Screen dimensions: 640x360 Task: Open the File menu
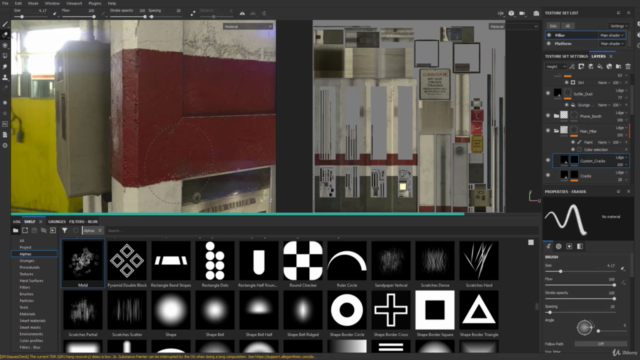pos(5,3)
